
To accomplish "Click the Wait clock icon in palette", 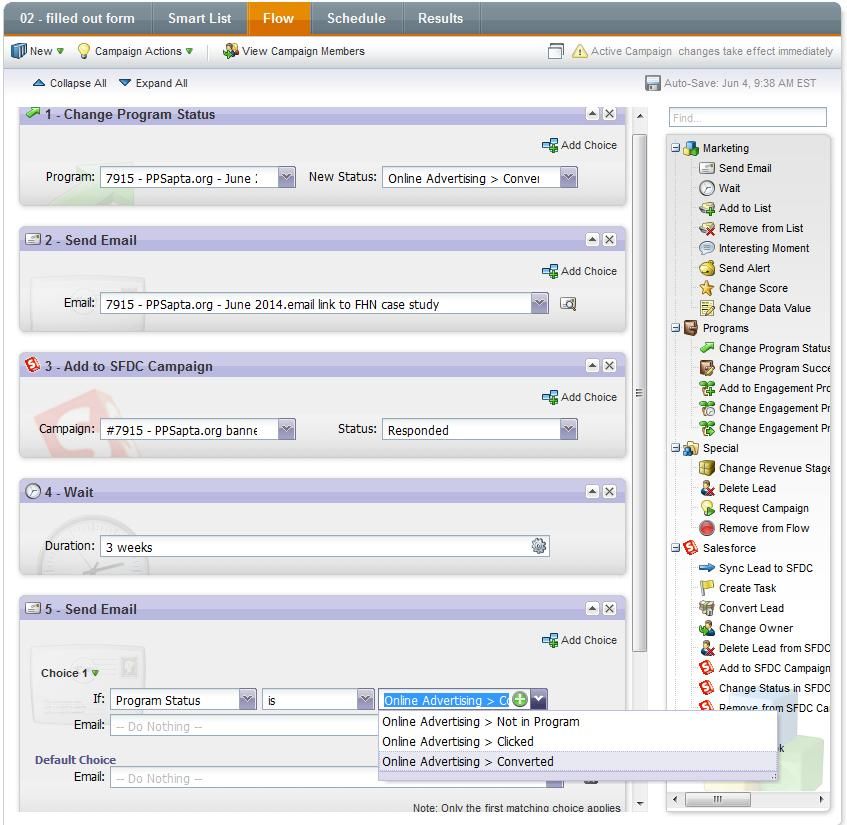I will tap(707, 188).
